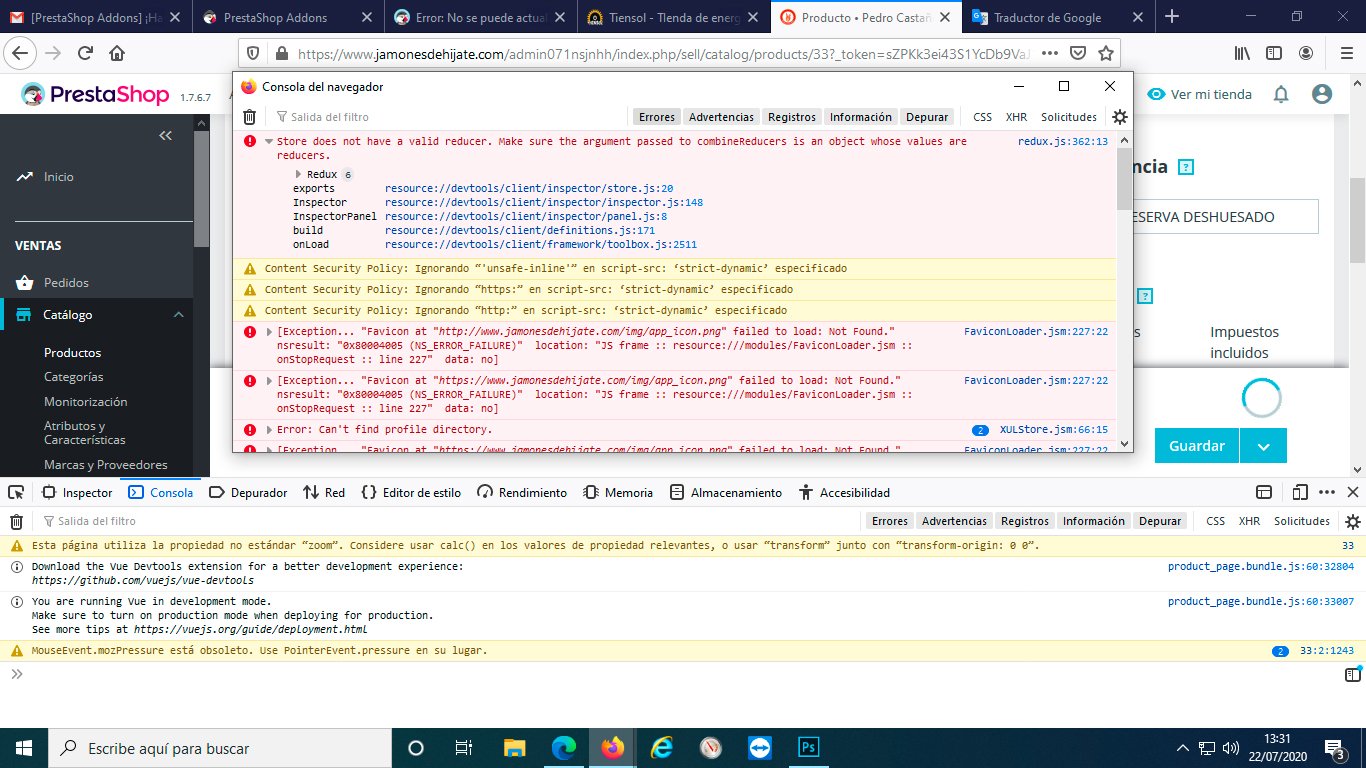This screenshot has width=1366, height=768.
Task: Open the dropdown arrow beside Guardar
Action: 1264,446
